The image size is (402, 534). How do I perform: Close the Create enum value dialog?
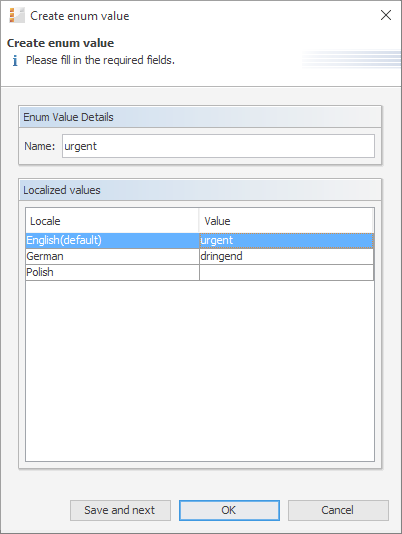click(x=386, y=15)
